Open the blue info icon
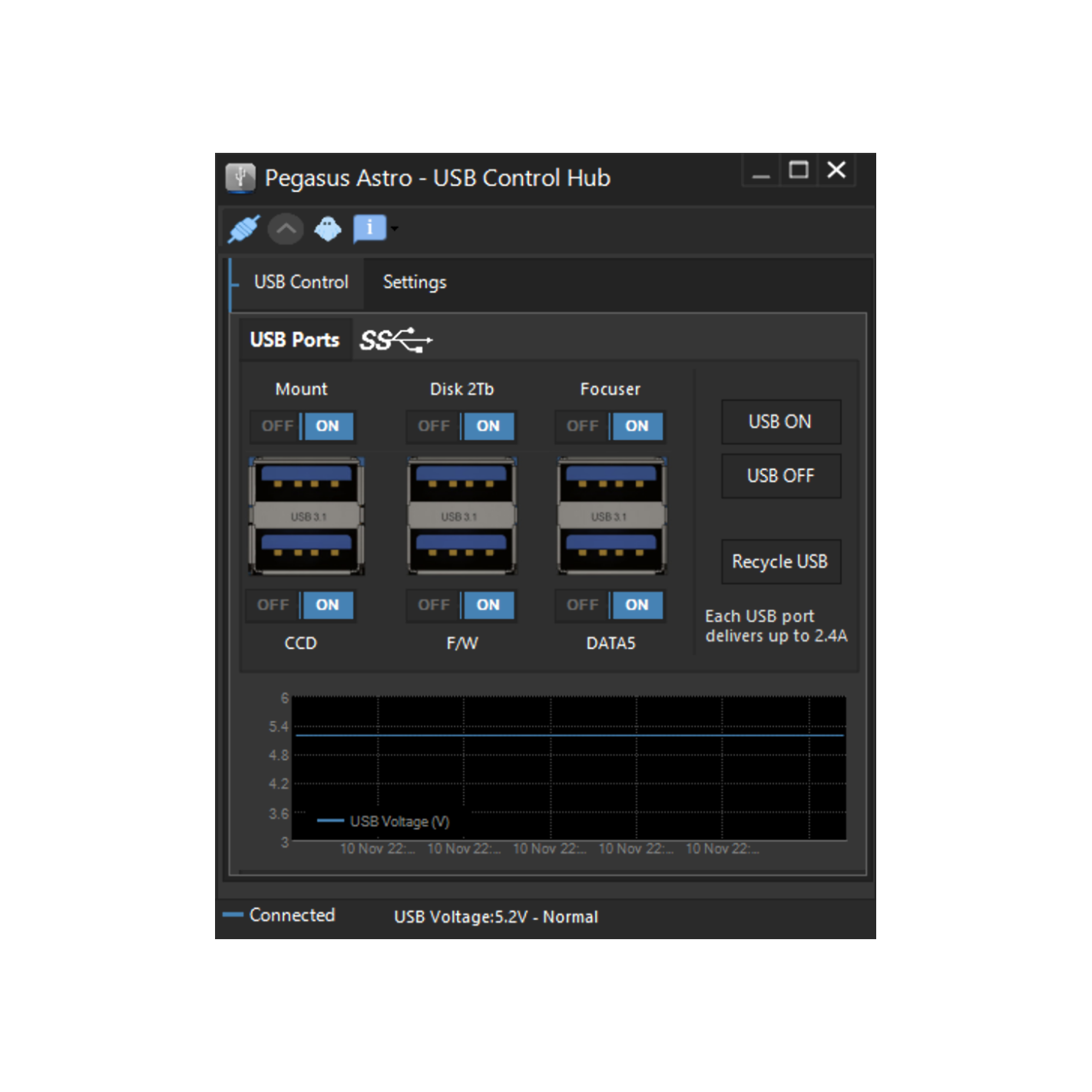Image resolution: width=1092 pixels, height=1092 pixels. click(x=369, y=228)
